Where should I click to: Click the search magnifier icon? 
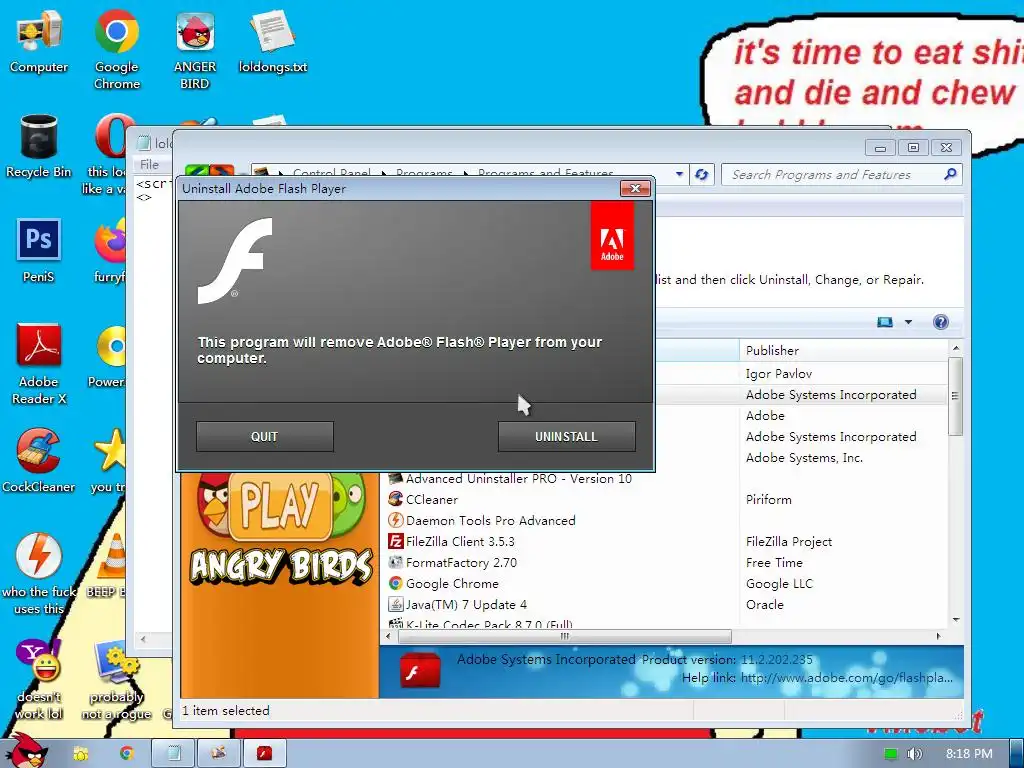[x=950, y=174]
